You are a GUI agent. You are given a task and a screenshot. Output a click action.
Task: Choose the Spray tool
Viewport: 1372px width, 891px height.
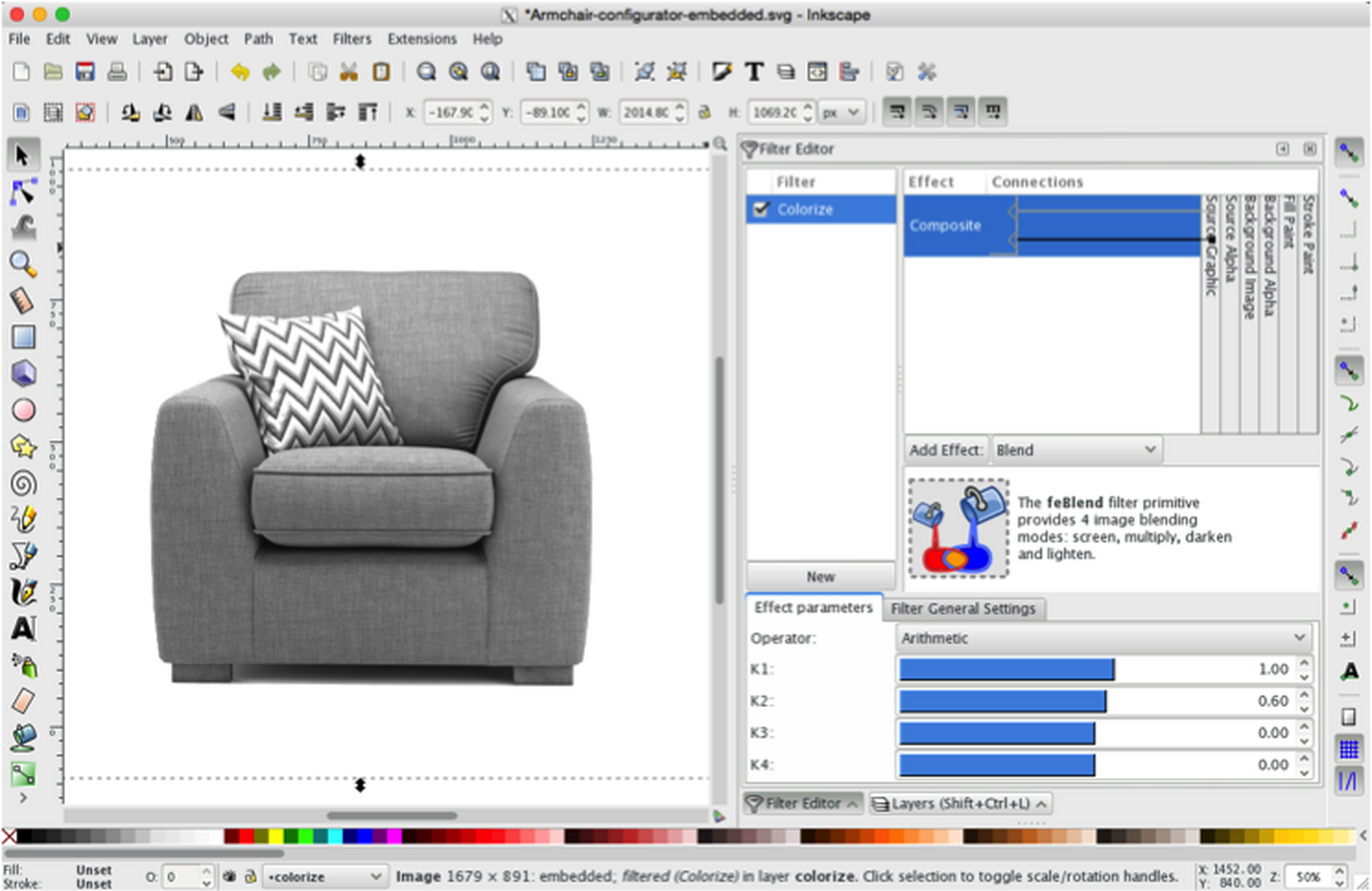click(23, 665)
